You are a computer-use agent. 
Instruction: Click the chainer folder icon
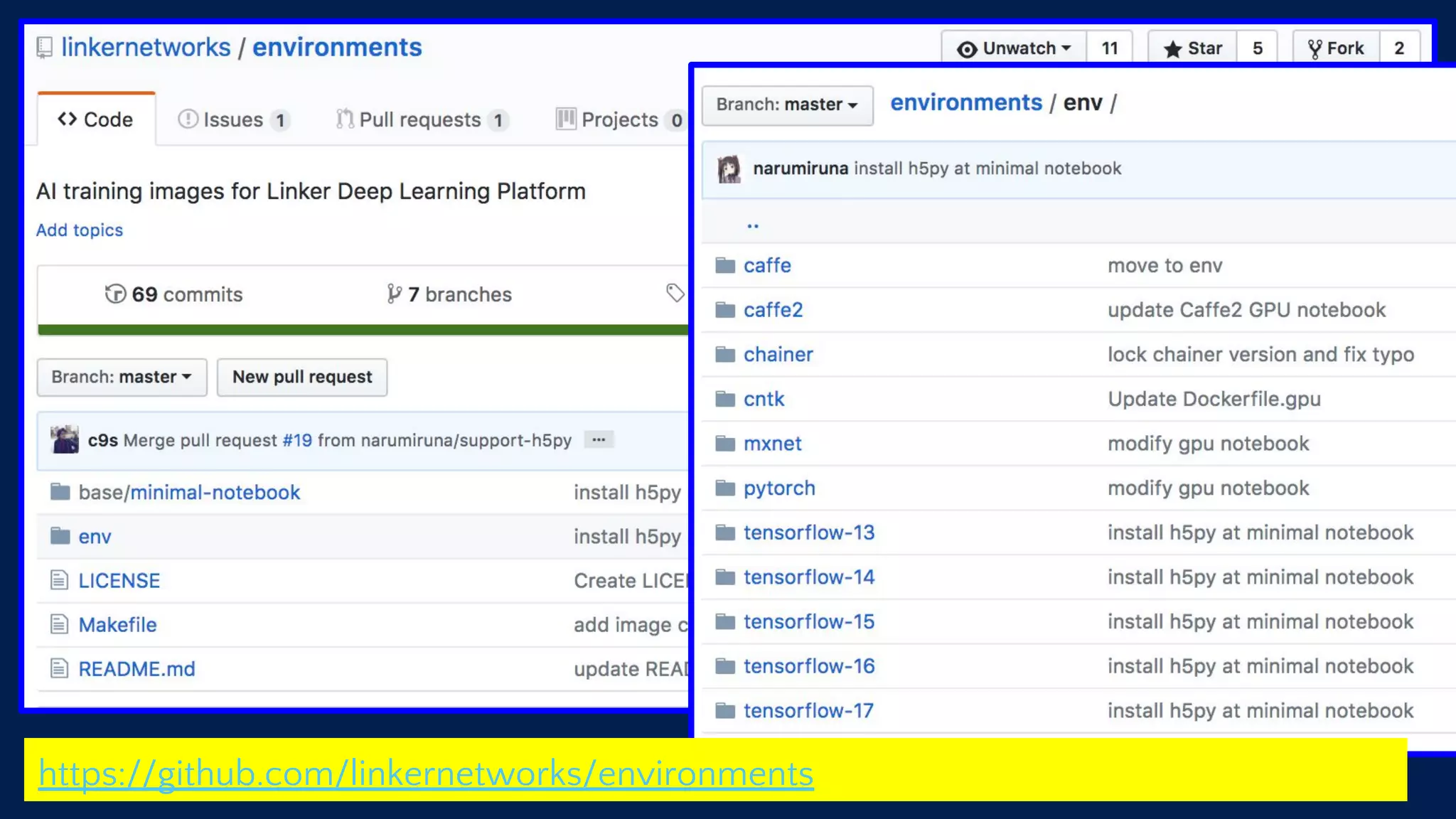[725, 354]
